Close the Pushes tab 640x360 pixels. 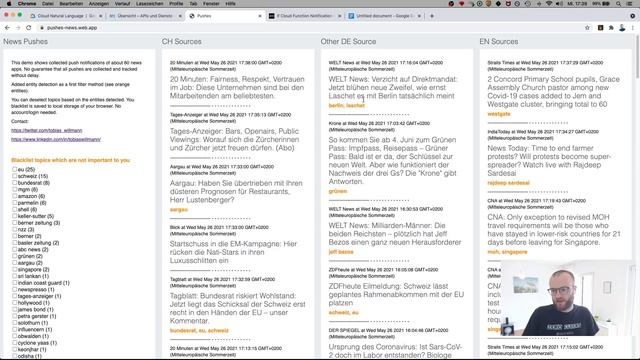click(260, 16)
